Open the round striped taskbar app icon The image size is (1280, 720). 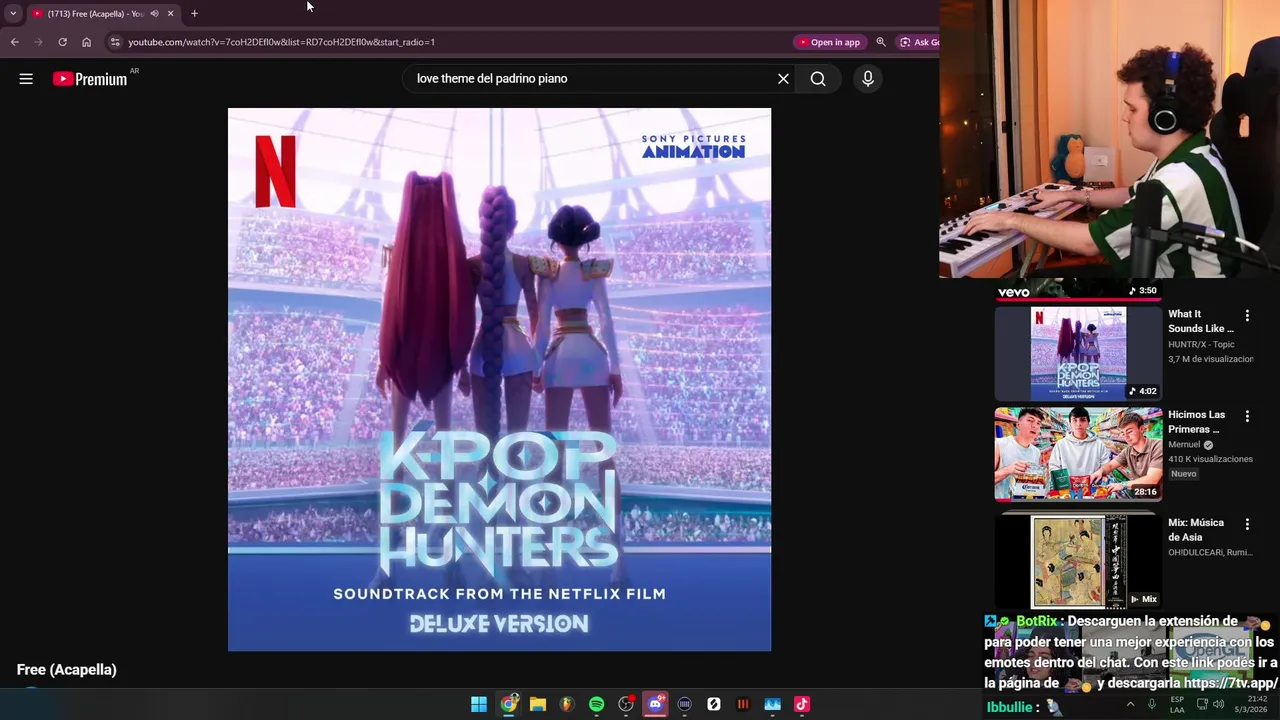(x=684, y=704)
